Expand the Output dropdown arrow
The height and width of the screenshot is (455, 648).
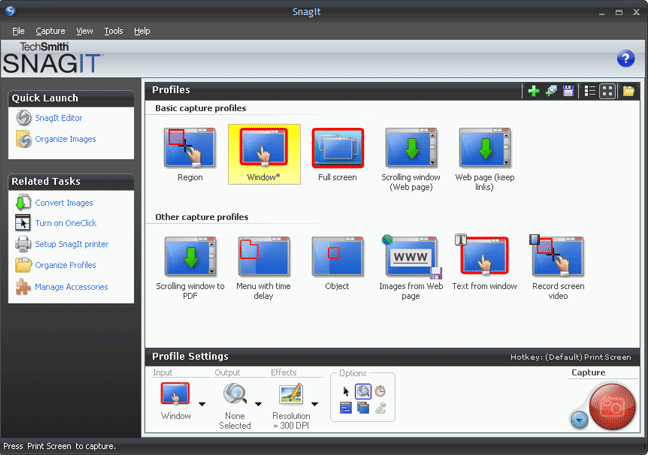(x=259, y=405)
